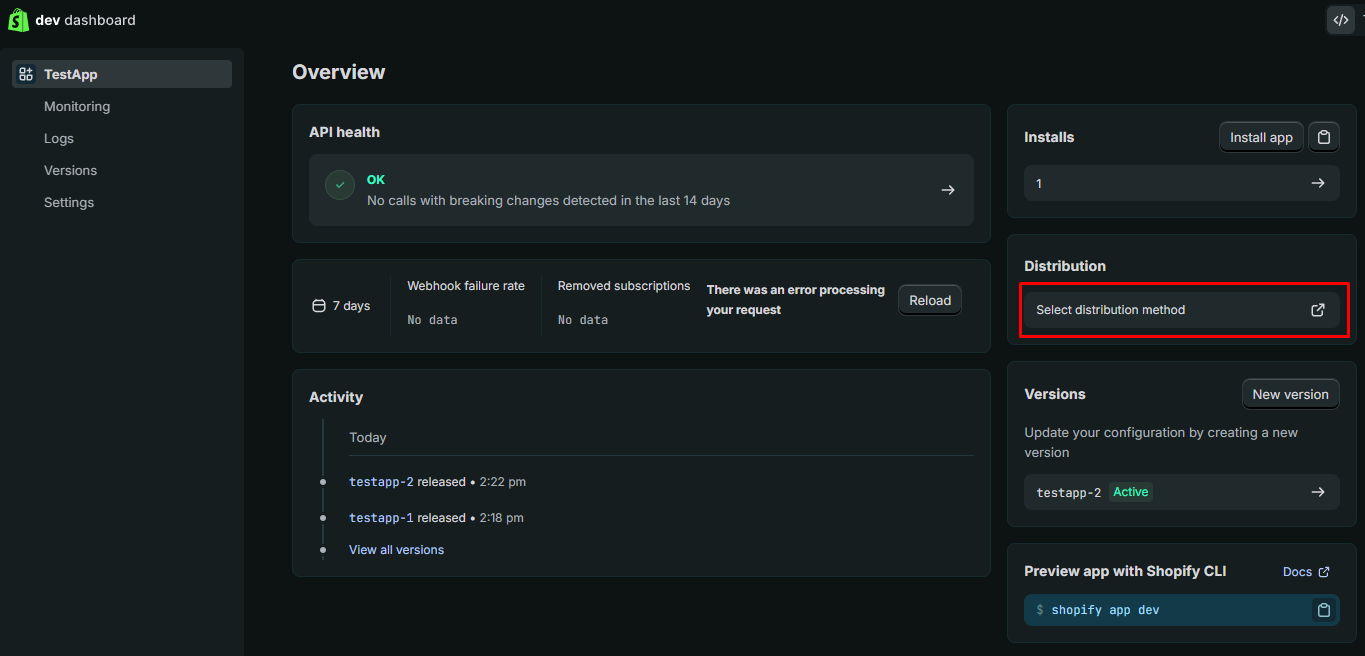The width and height of the screenshot is (1365, 656).
Task: Open Installs count arrow
Action: [1318, 183]
